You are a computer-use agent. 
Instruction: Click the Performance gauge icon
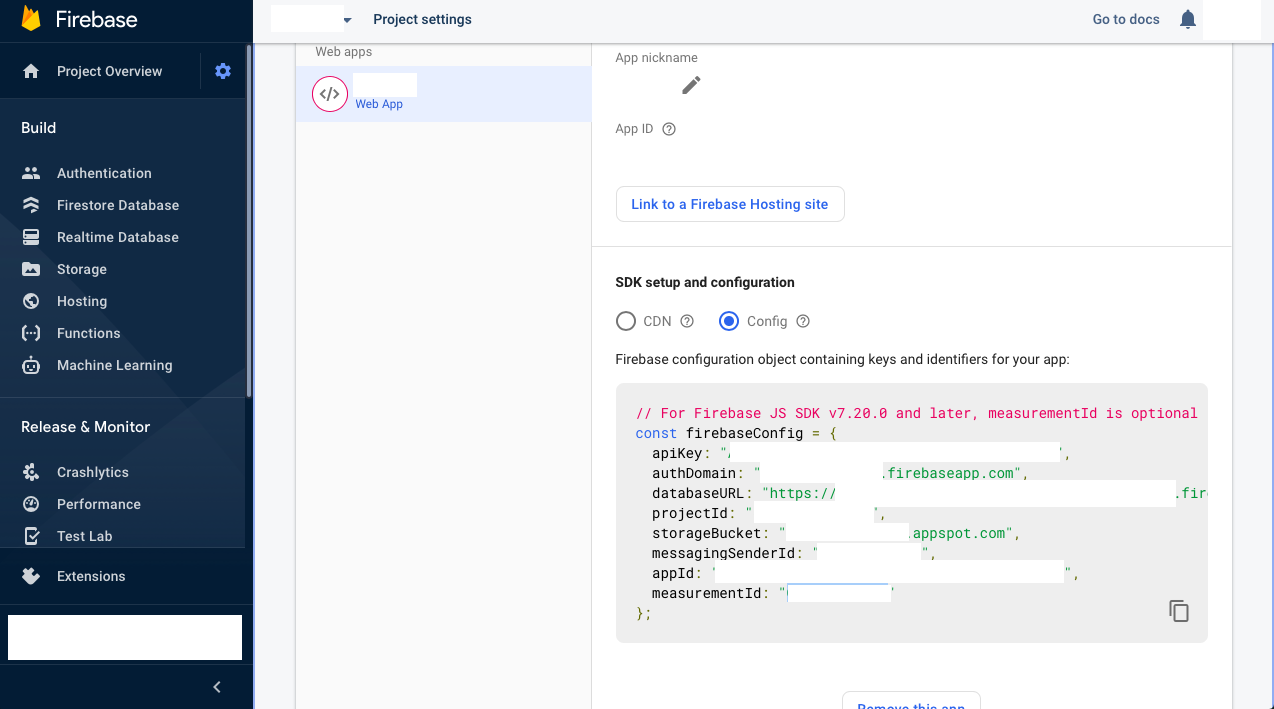31,504
